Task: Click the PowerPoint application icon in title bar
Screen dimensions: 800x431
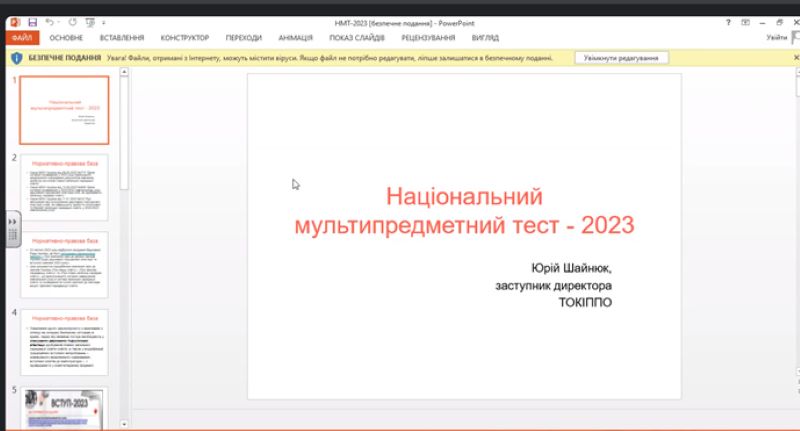Action: tap(15, 22)
